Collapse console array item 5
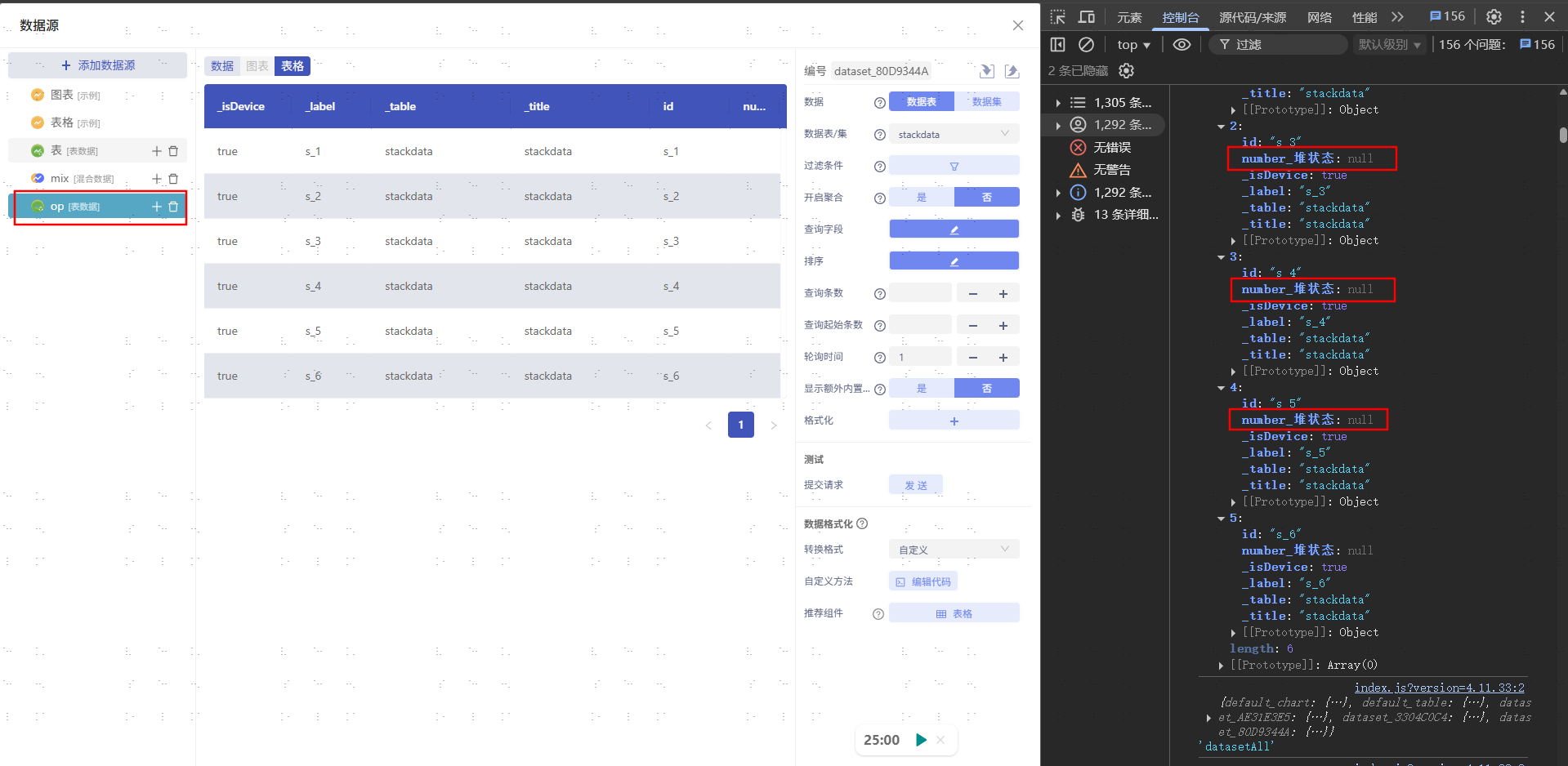This screenshot has height=766, width=1568. click(1222, 519)
